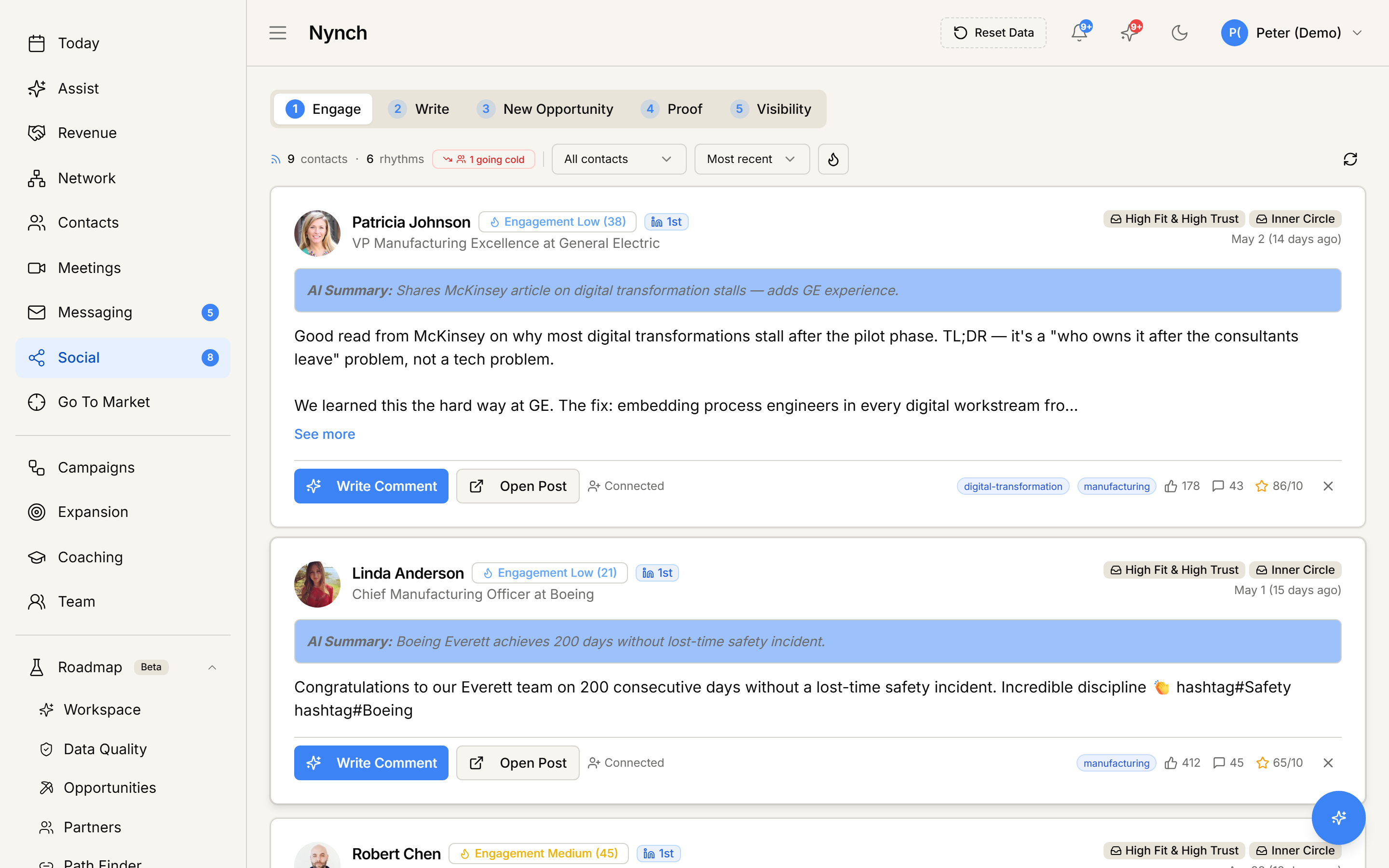1389x868 pixels.
Task: Go to Revenue section
Action: point(122,133)
